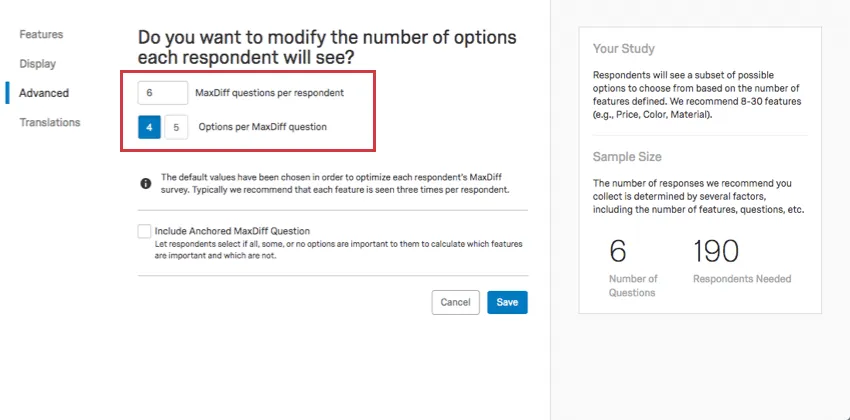Screen dimensions: 850x420
Task: Click the info icon beside default values note
Action: (x=146, y=183)
